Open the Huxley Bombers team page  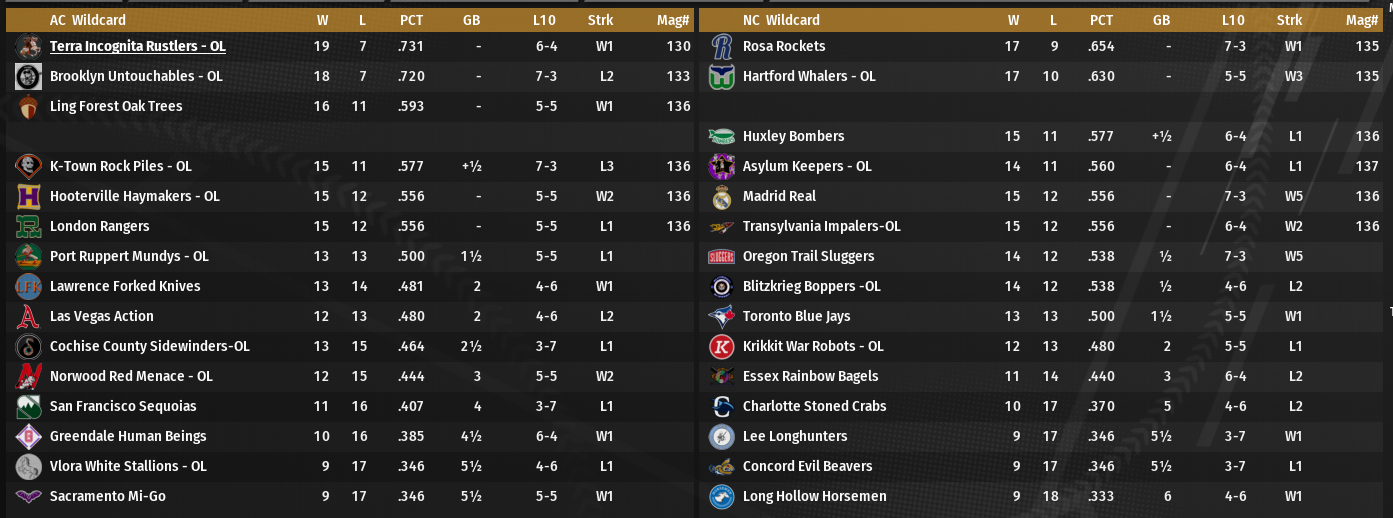tap(793, 136)
